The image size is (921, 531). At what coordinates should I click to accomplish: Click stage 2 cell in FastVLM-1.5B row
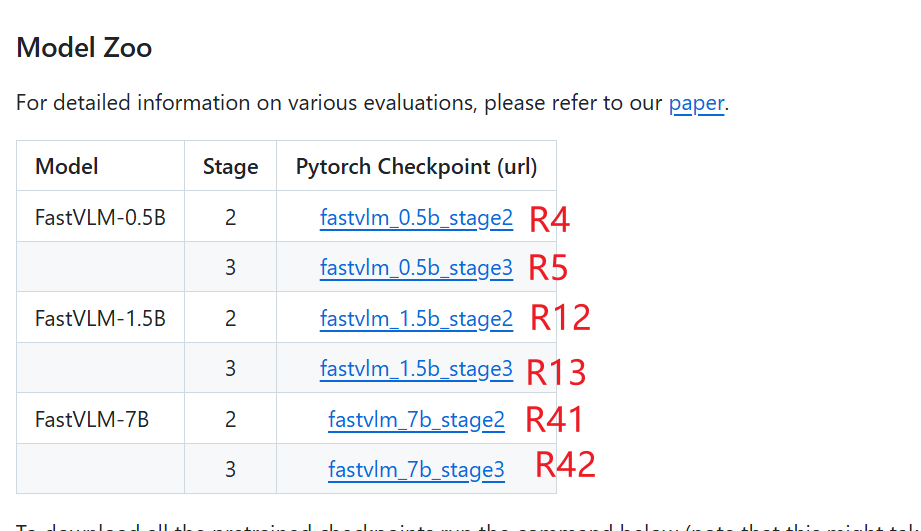click(x=230, y=318)
